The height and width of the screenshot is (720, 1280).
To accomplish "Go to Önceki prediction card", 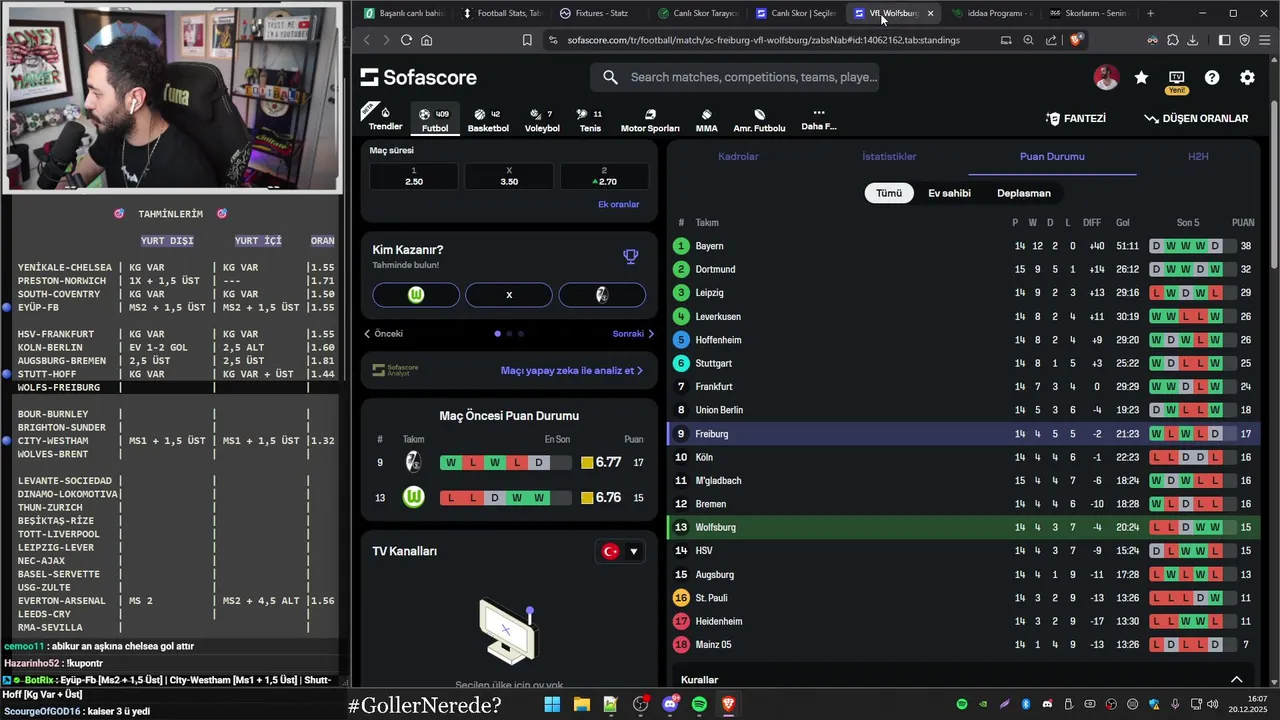I will tap(384, 334).
